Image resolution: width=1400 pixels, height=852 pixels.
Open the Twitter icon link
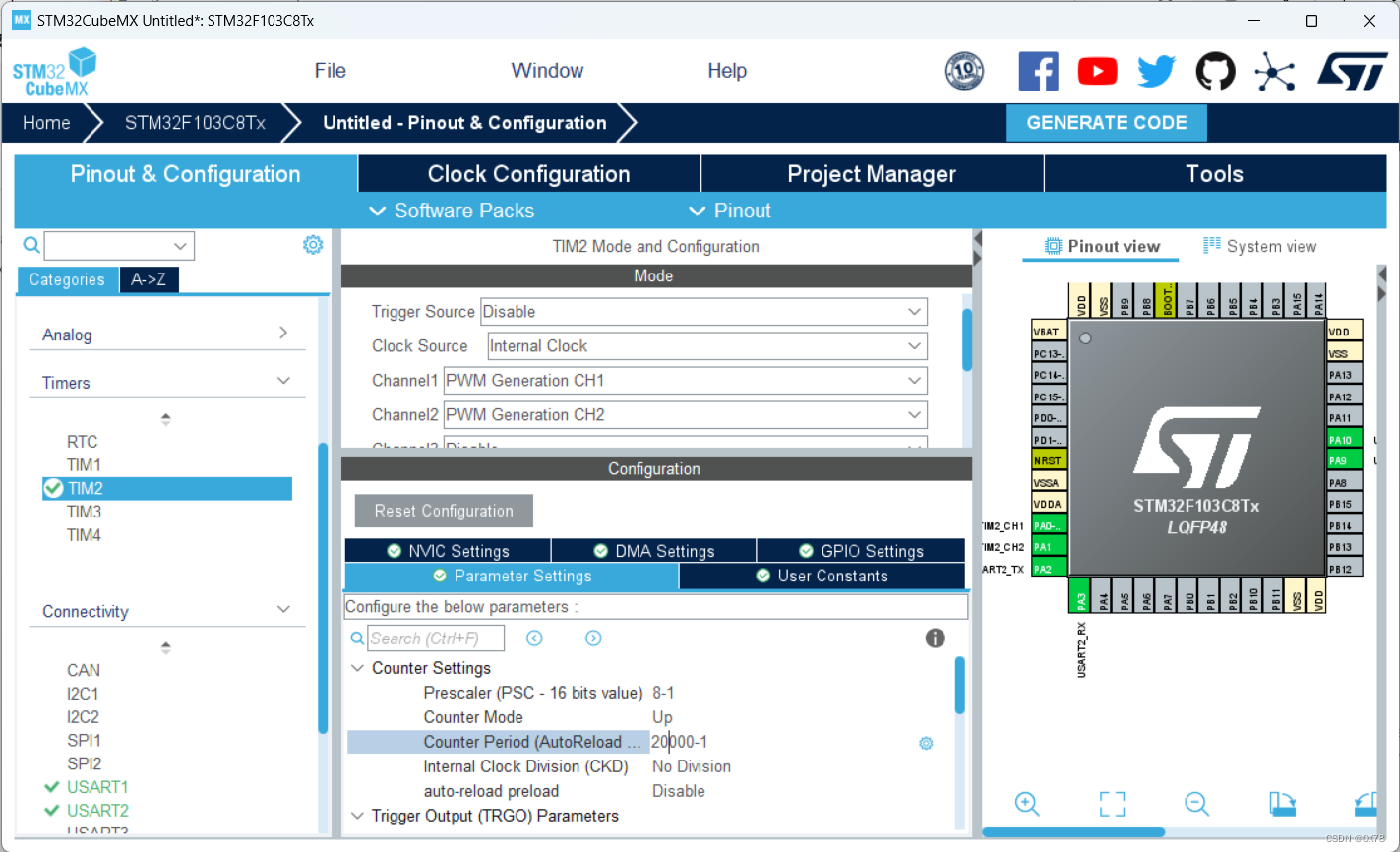pos(1156,72)
